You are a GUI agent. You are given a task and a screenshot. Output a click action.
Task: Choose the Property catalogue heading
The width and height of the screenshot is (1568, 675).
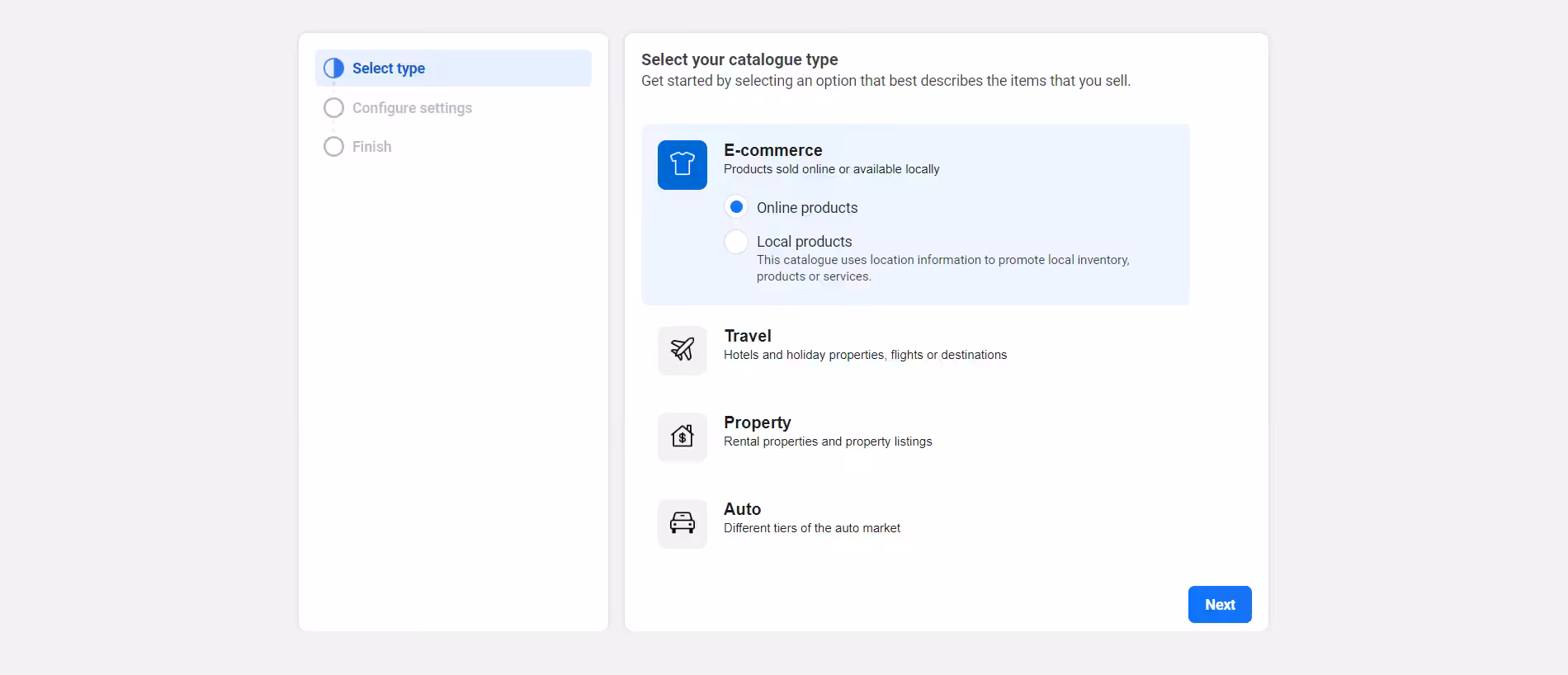[758, 422]
